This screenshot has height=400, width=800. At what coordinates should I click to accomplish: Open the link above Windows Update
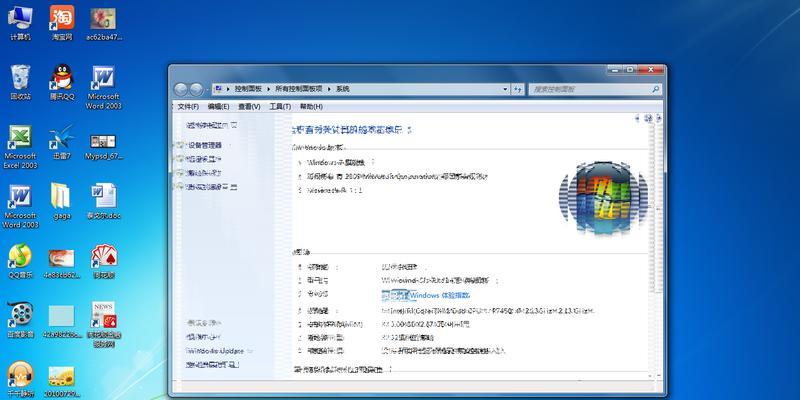coord(203,337)
